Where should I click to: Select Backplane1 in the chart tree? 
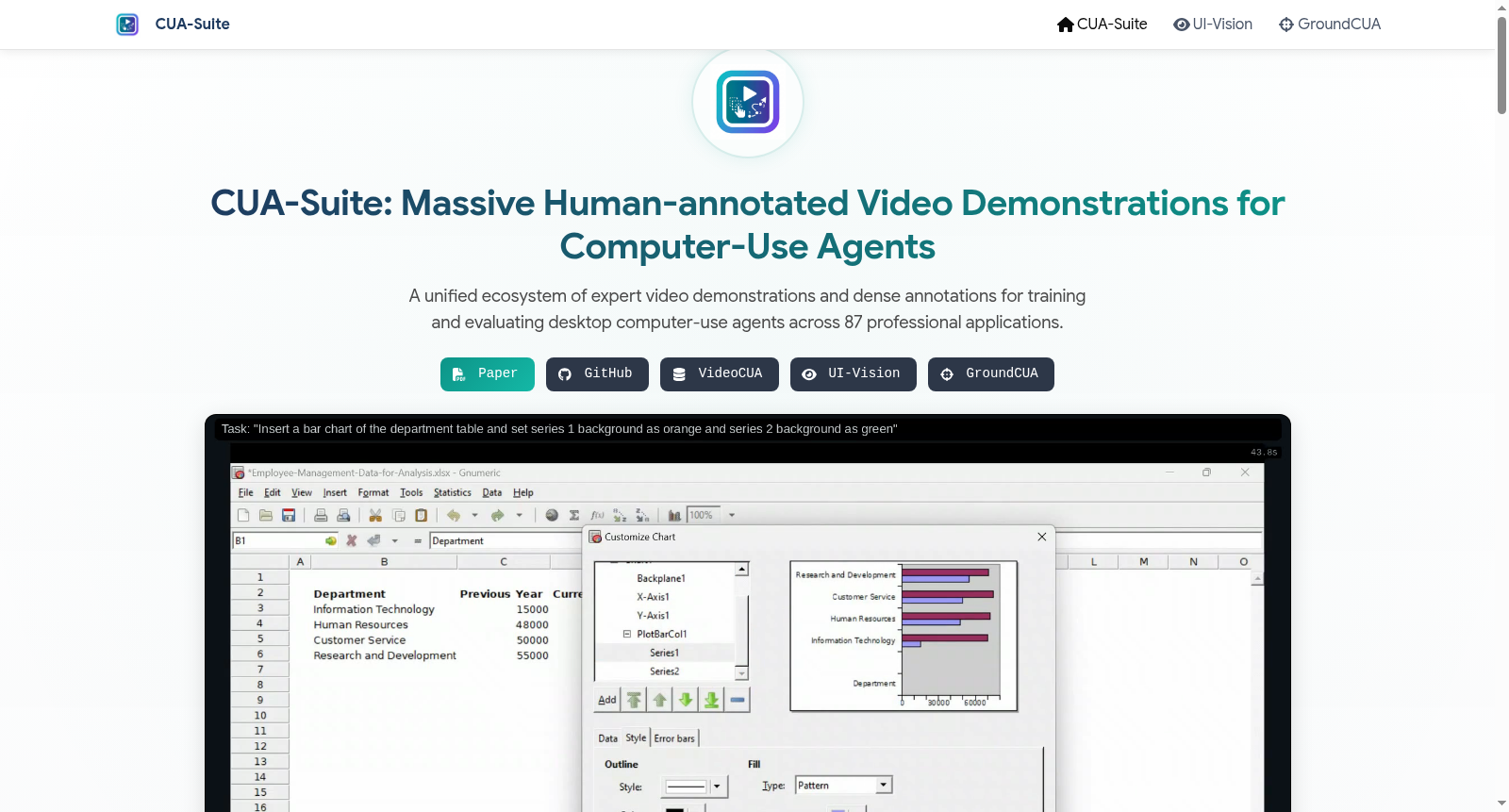click(x=661, y=578)
